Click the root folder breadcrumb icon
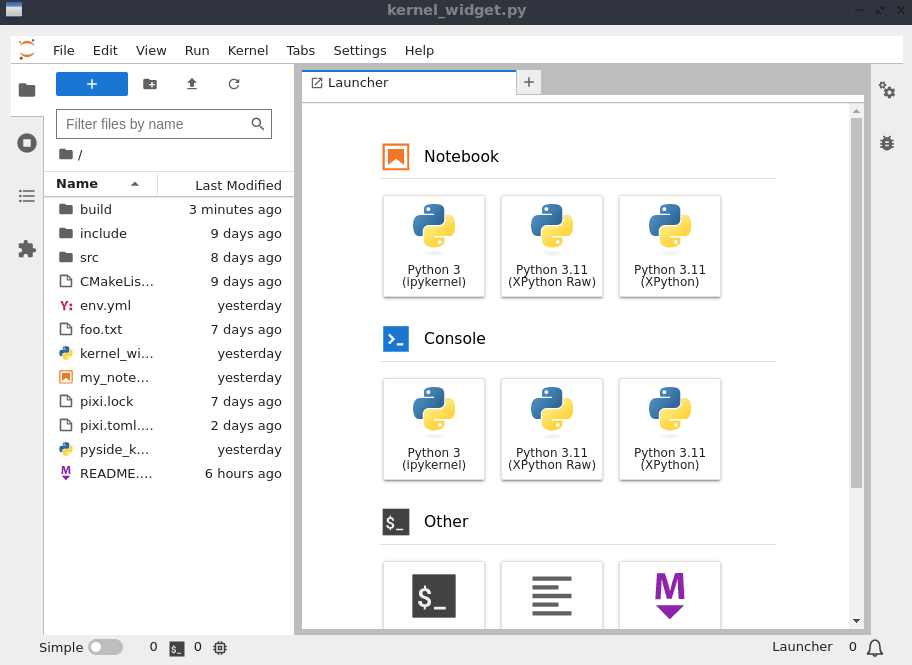Screen dimensions: 912x665 66,154
